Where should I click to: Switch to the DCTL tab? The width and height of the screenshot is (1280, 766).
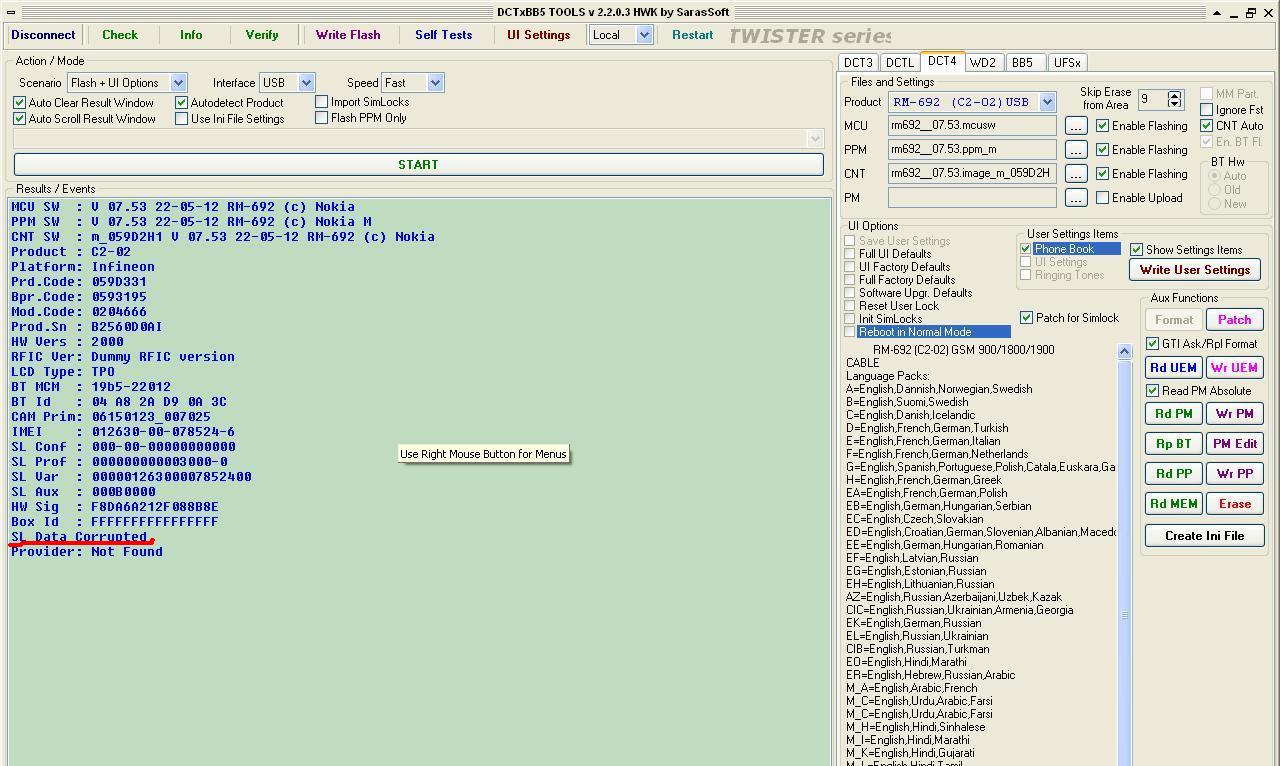click(900, 63)
